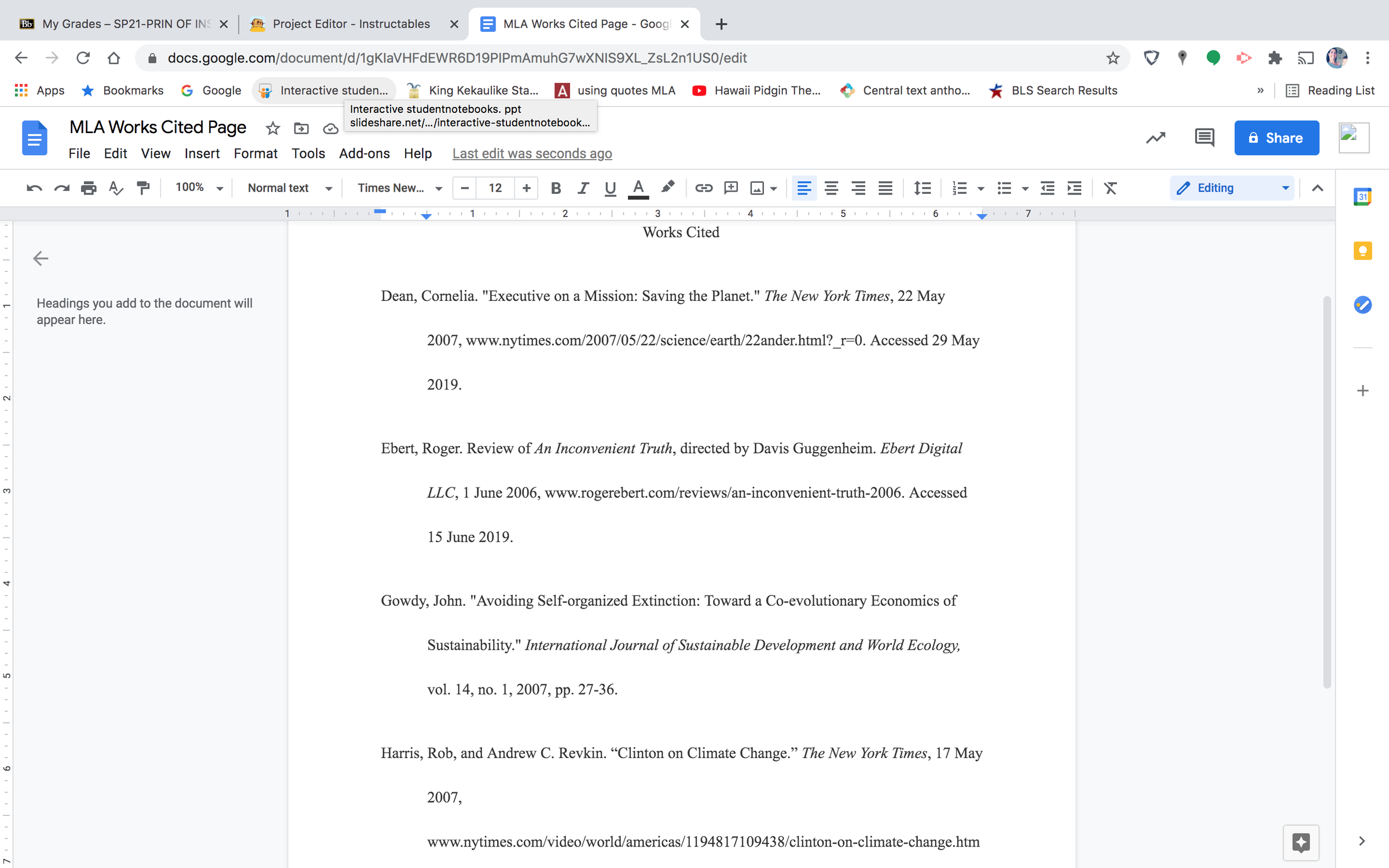Open Google Calendar side panel

(x=1364, y=197)
